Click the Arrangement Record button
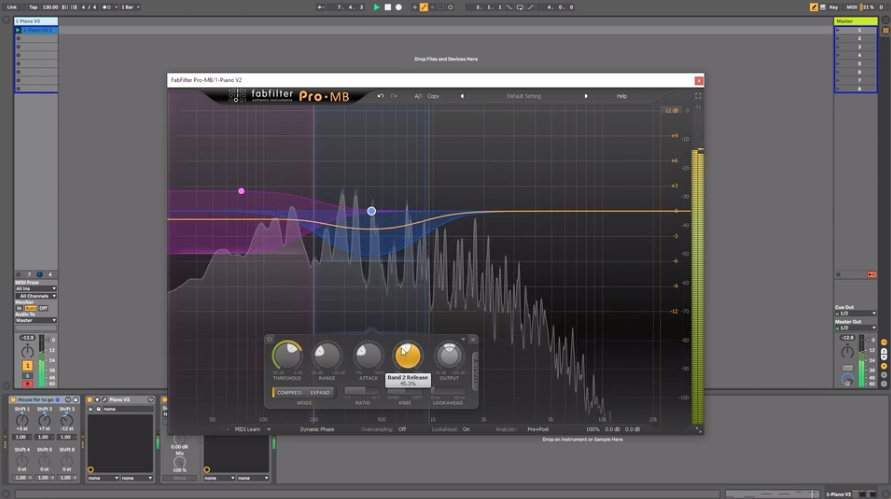This screenshot has height=499, width=891. [x=398, y=7]
